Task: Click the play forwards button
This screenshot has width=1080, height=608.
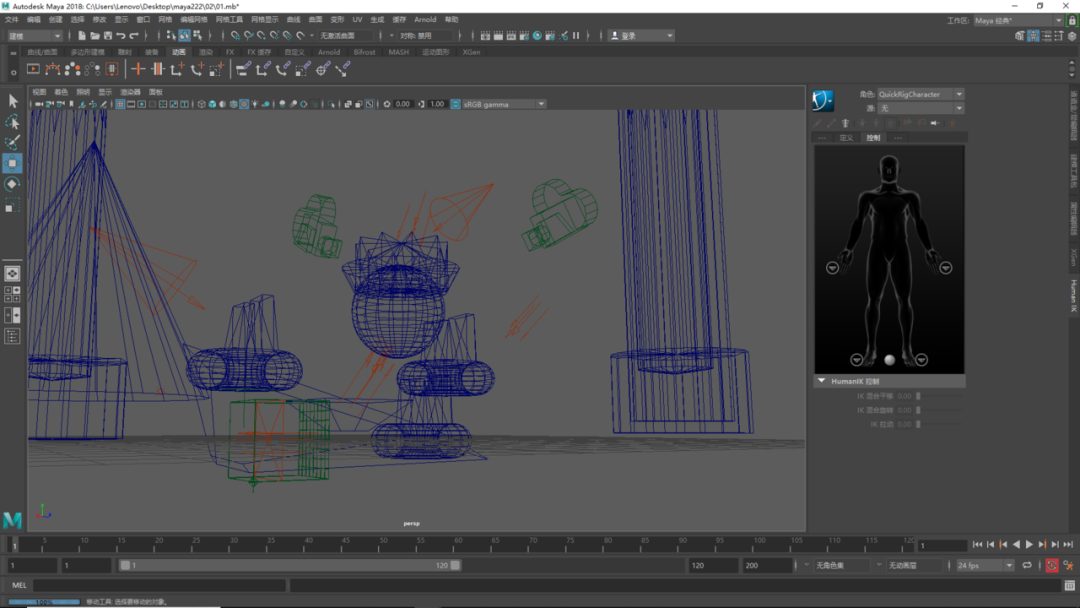Action: (1029, 545)
